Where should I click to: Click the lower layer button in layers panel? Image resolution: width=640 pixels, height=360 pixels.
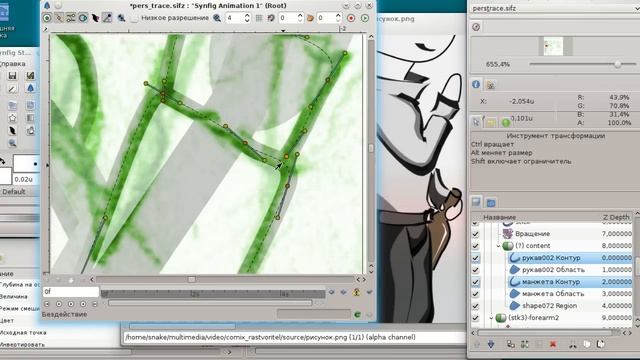[x=491, y=344]
